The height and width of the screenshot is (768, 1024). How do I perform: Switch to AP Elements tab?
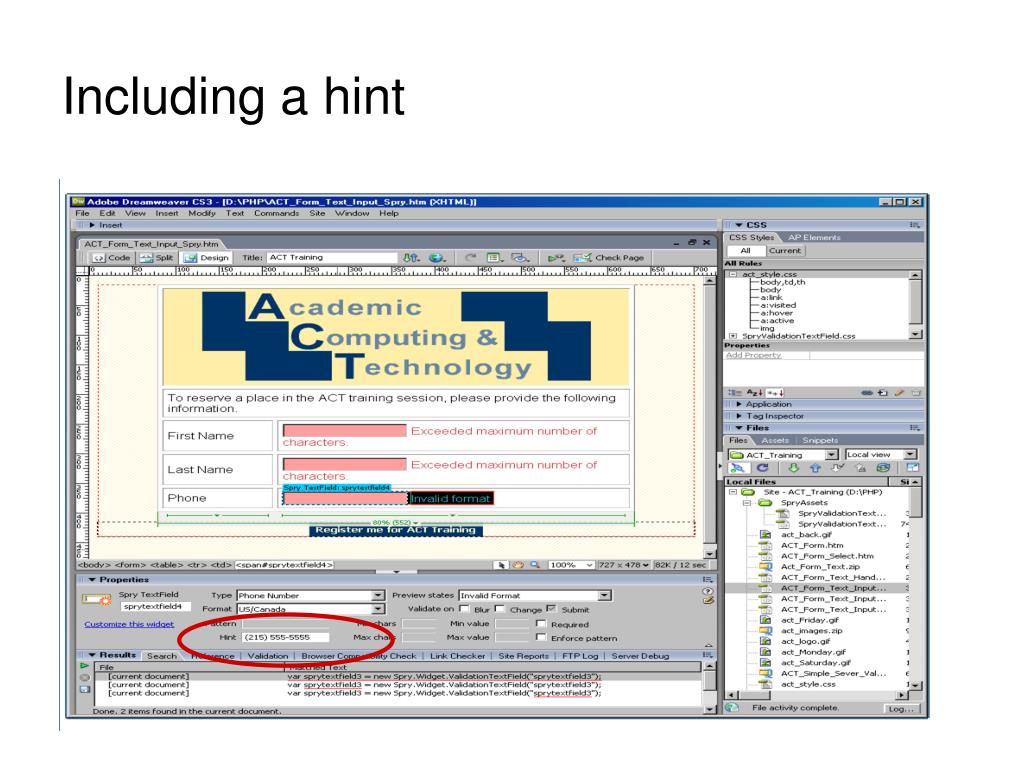click(x=814, y=238)
